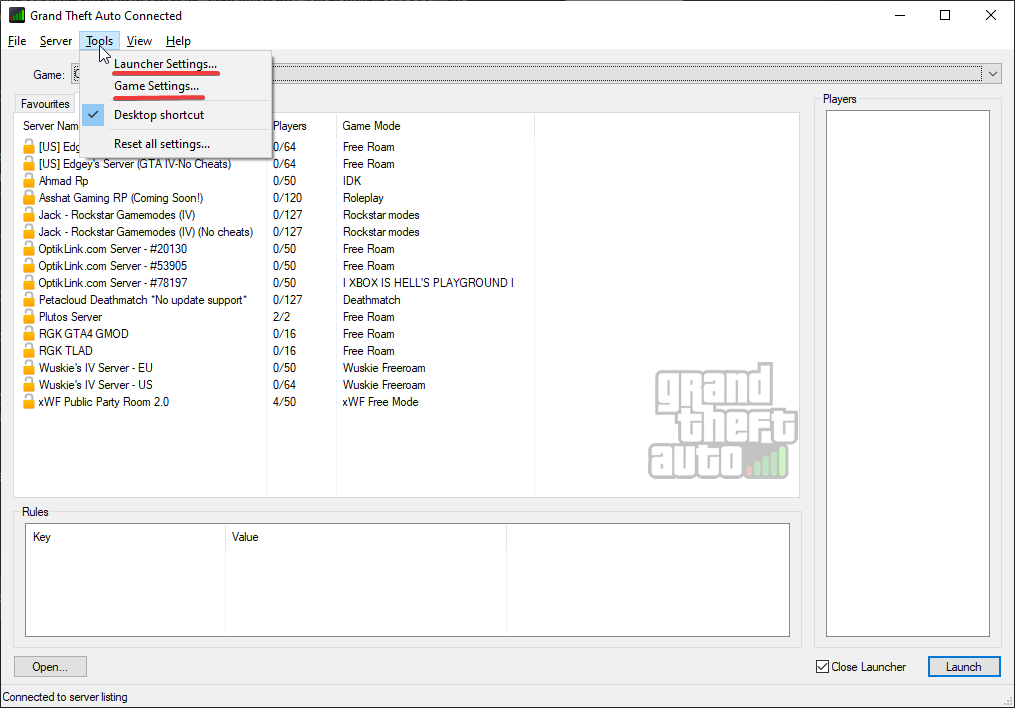Click Connected to server listing status text

pos(65,697)
